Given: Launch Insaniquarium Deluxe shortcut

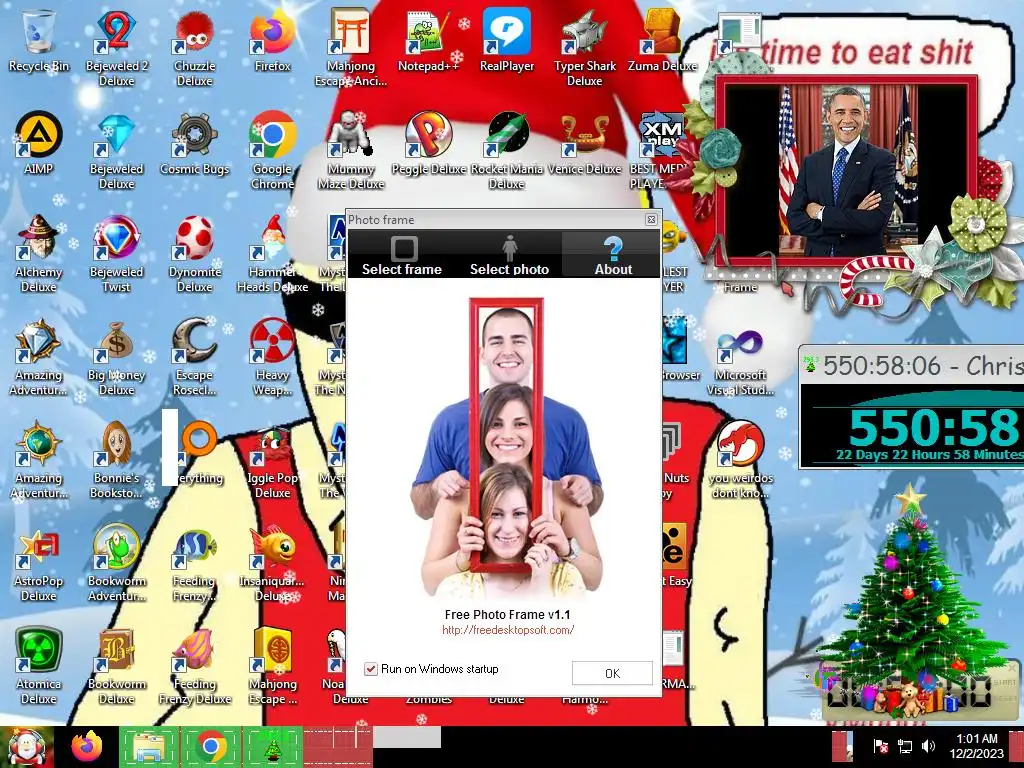Looking at the screenshot, I should point(272,563).
